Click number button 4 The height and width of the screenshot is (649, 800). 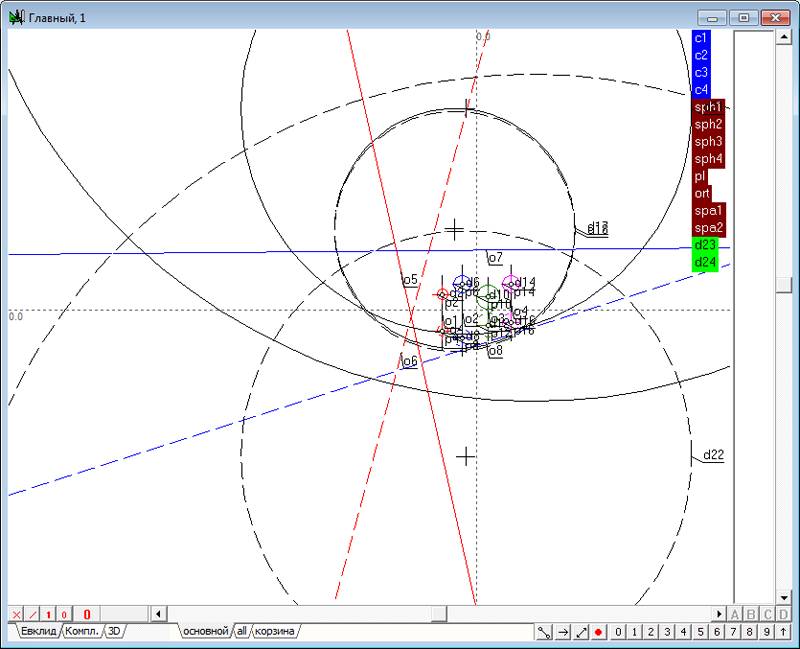tap(684, 632)
